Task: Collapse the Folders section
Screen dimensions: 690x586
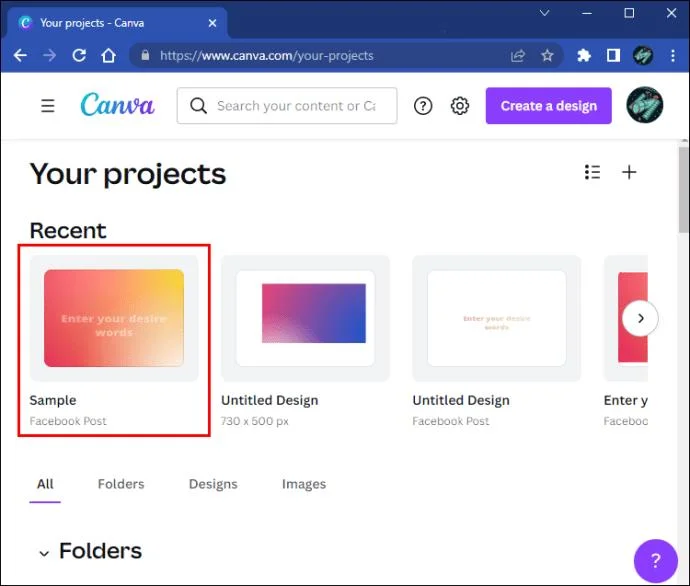Action: (x=44, y=553)
